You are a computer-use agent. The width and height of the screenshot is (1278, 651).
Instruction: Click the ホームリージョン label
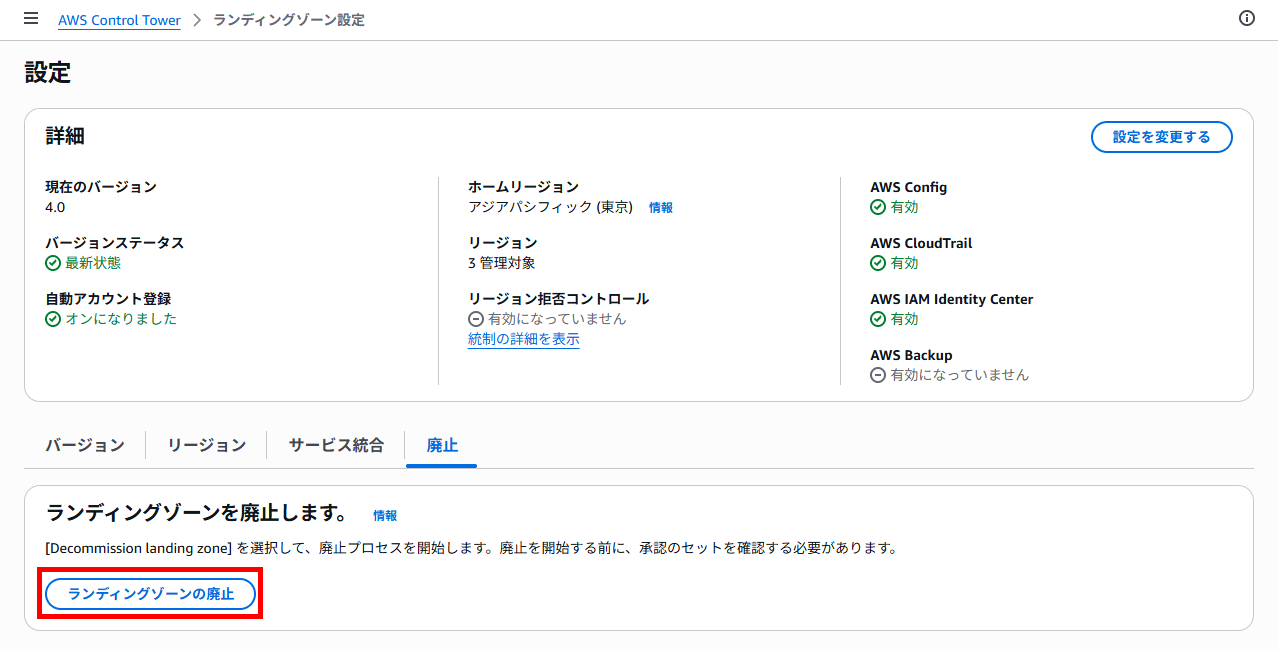[x=523, y=187]
